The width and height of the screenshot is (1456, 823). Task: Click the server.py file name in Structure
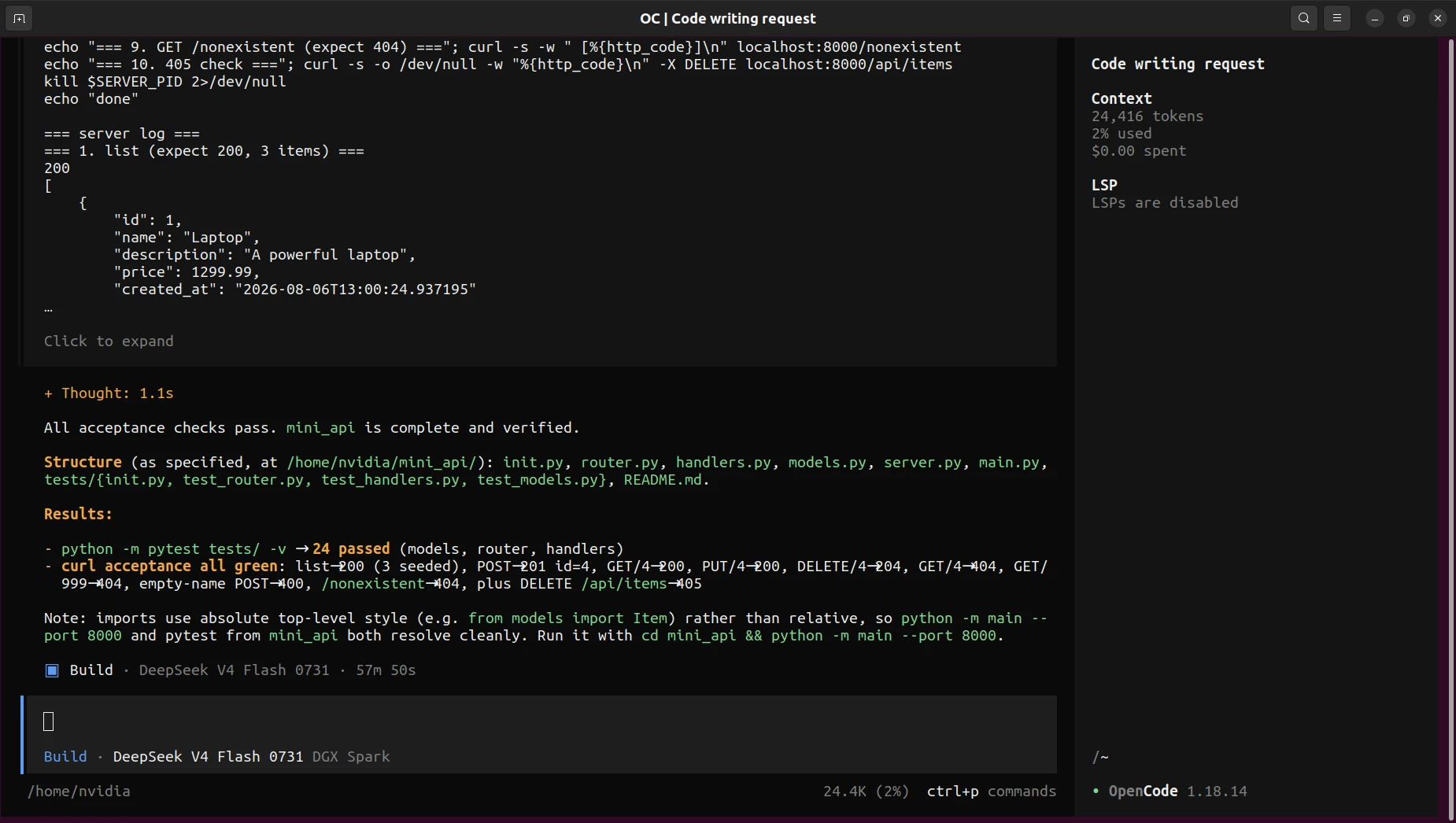pos(922,463)
